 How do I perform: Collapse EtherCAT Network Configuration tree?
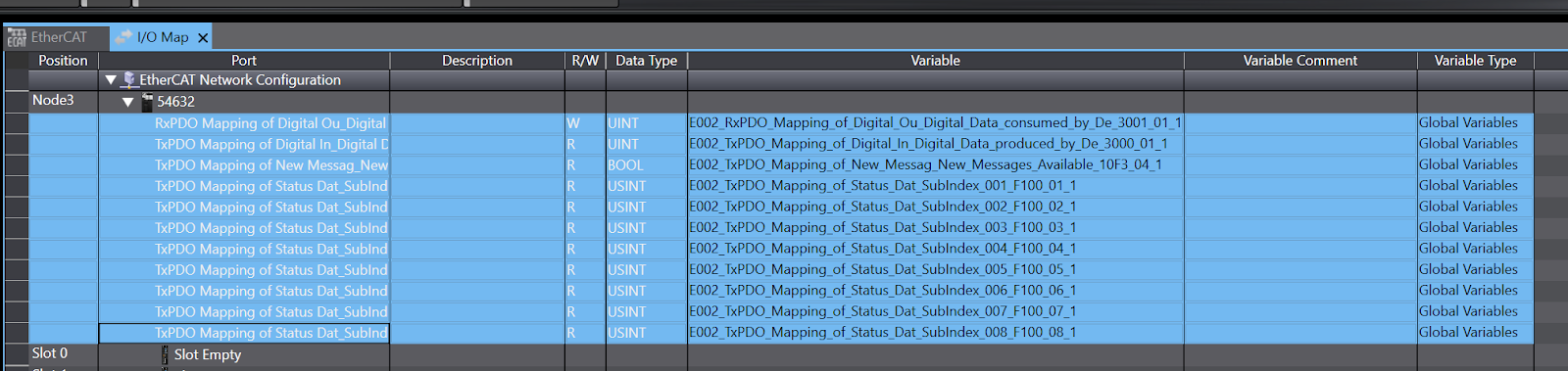[111, 80]
